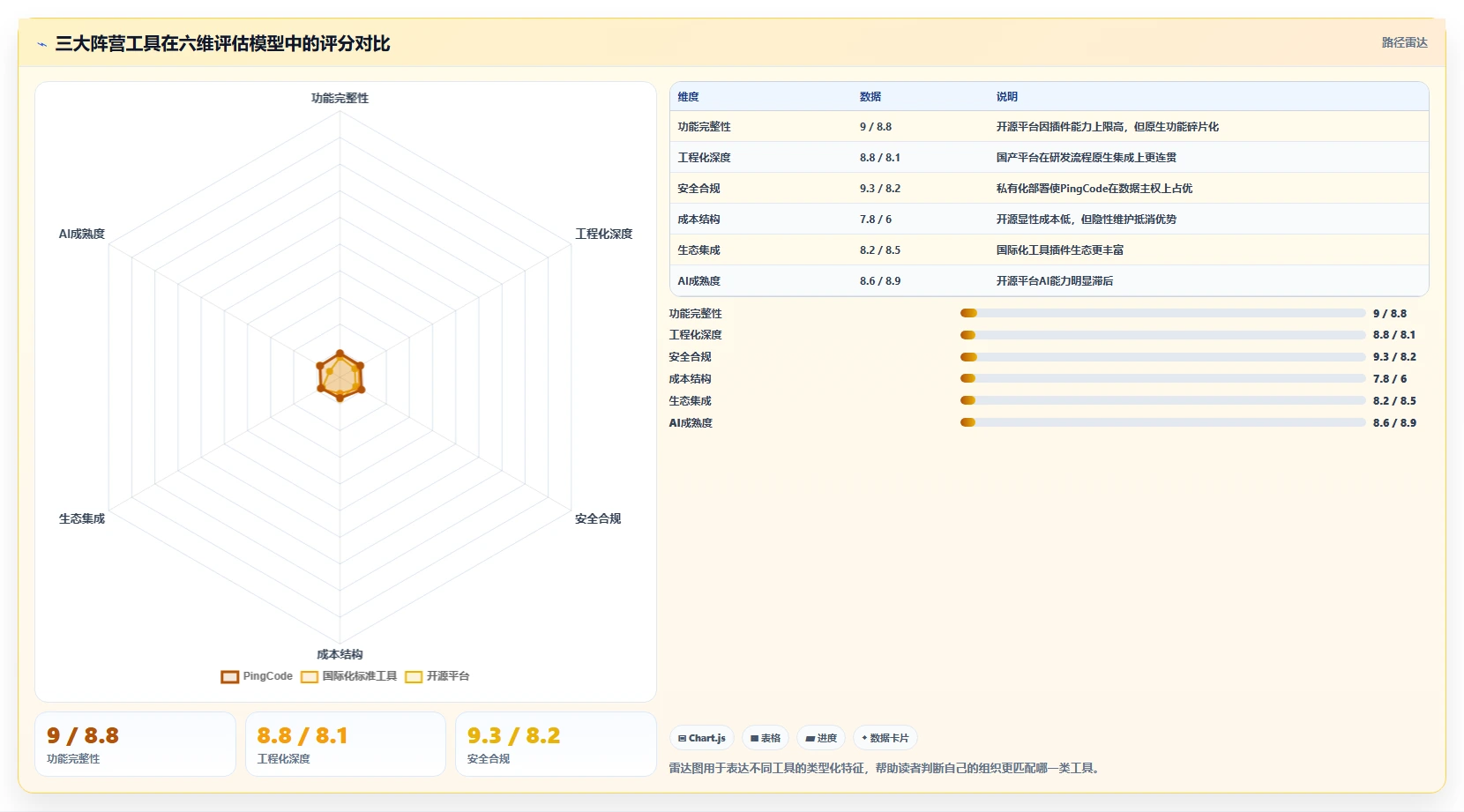
Task: Click table value 7.8 / 6
Action: click(876, 220)
